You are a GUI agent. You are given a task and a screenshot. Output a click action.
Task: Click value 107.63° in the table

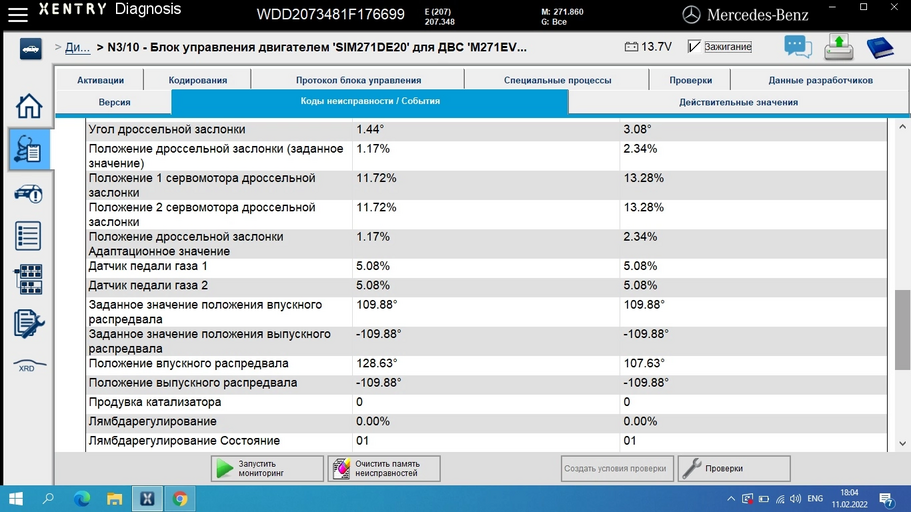tap(644, 363)
